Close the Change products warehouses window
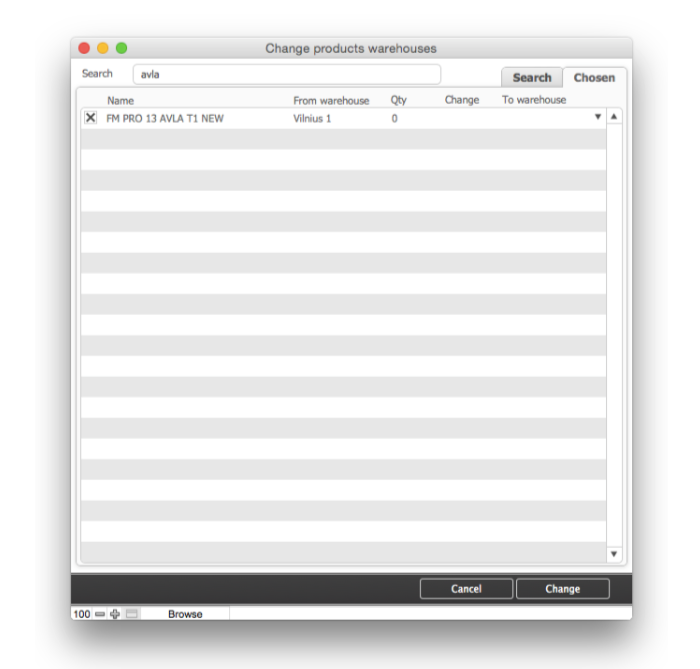This screenshot has height=669, width=700. (x=84, y=48)
